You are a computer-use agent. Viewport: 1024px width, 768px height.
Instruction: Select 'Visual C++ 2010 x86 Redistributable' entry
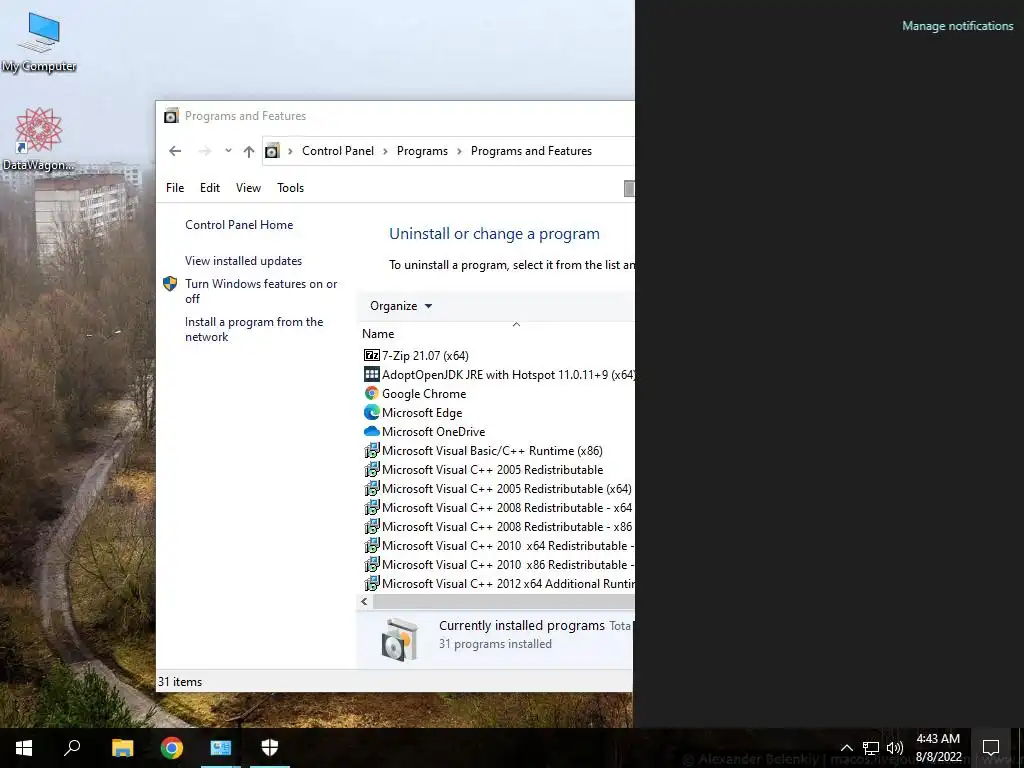click(508, 564)
